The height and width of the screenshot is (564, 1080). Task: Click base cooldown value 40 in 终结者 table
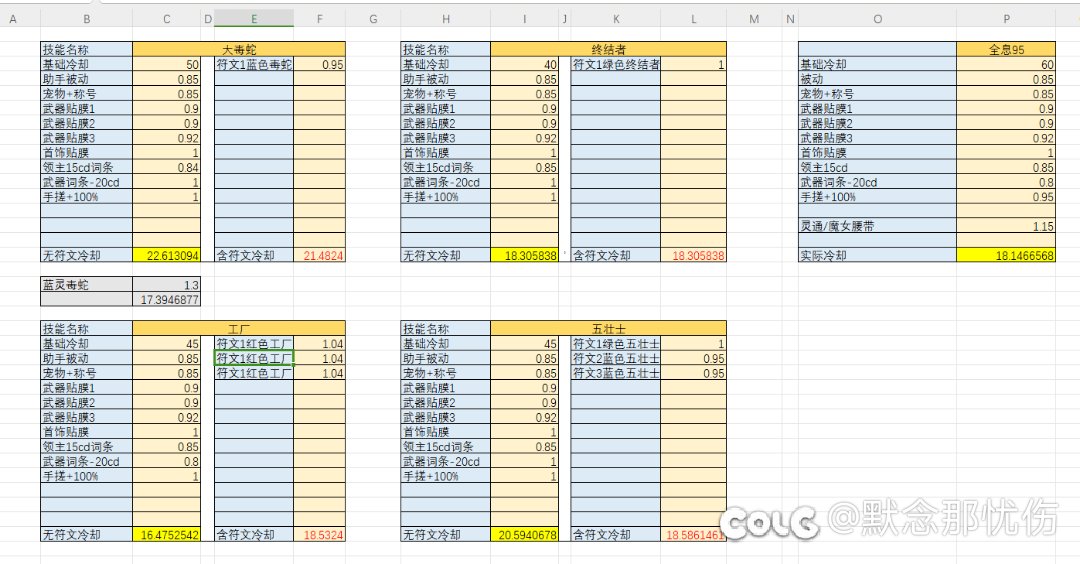click(x=524, y=65)
